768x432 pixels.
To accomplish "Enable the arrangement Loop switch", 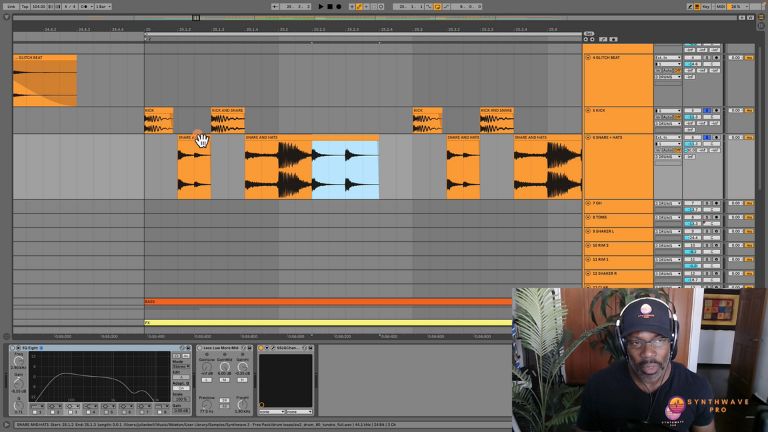I will [x=437, y=6].
